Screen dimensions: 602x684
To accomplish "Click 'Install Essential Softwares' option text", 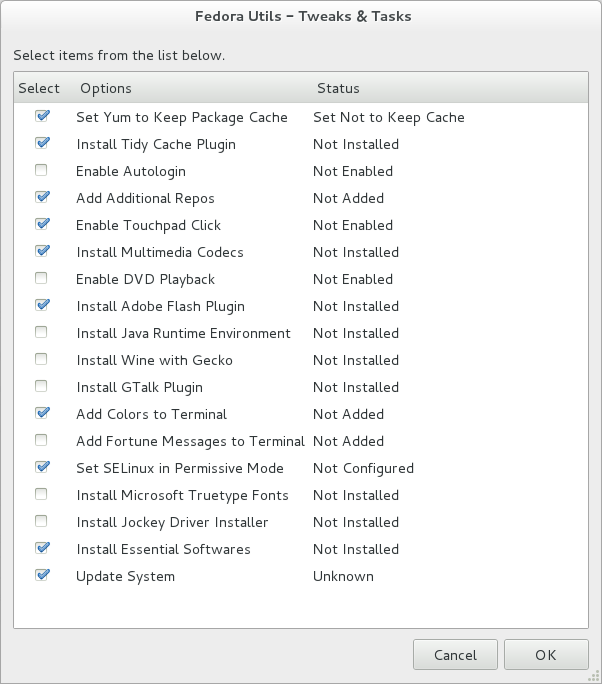I will click(163, 550).
